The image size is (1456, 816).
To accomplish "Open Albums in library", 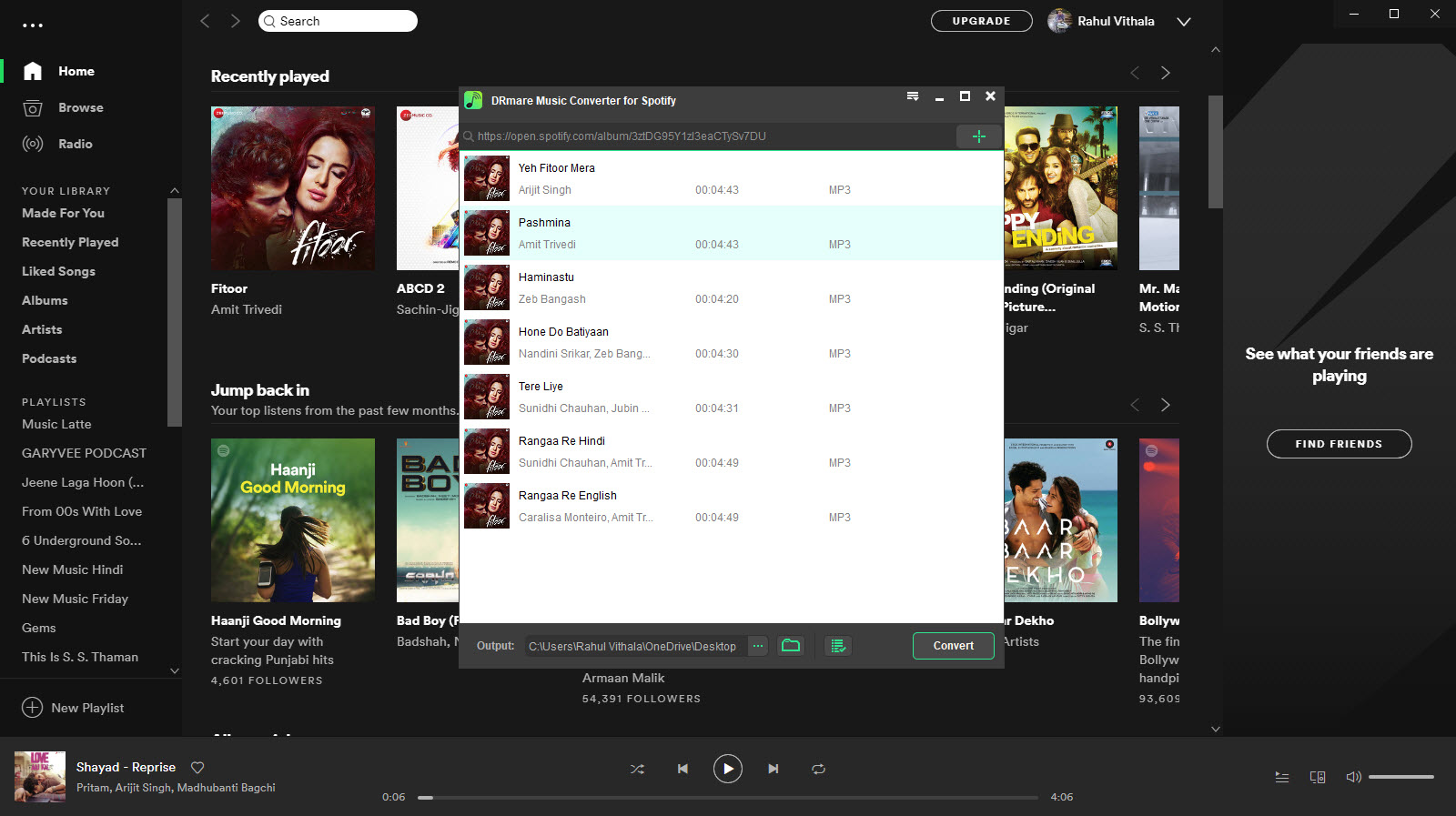I will tap(45, 300).
